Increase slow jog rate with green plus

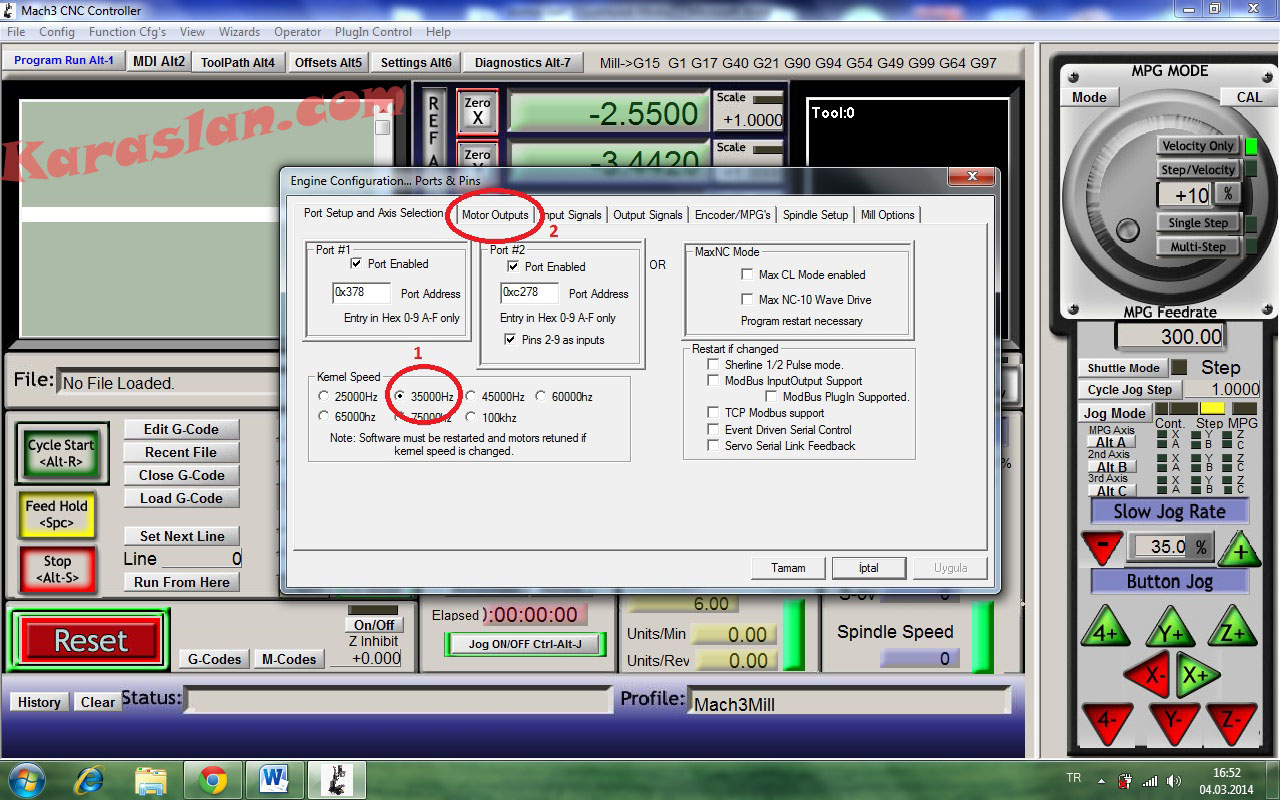pos(1240,549)
